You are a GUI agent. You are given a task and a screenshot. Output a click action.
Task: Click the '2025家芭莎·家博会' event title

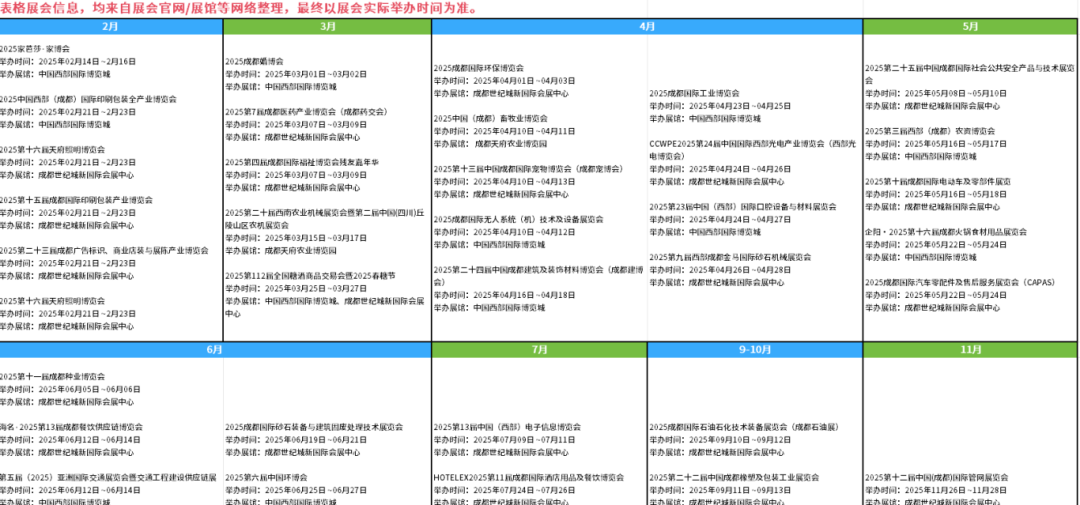pos(34,49)
